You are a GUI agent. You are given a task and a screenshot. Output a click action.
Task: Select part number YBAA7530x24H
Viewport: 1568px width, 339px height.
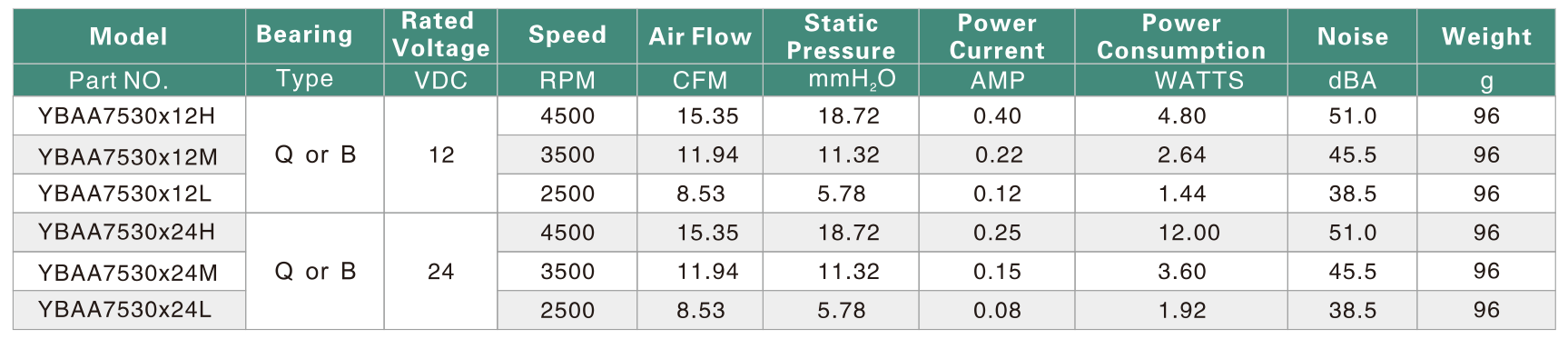point(127,233)
